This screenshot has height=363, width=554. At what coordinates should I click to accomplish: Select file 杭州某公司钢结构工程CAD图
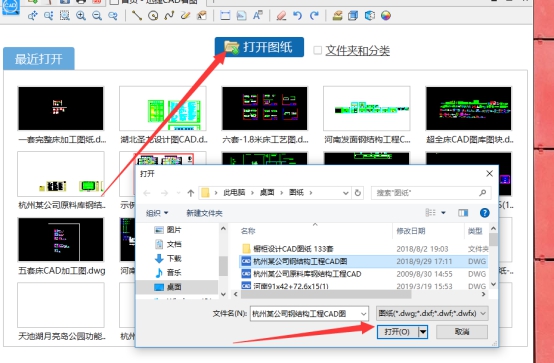pyautogui.click(x=364, y=261)
